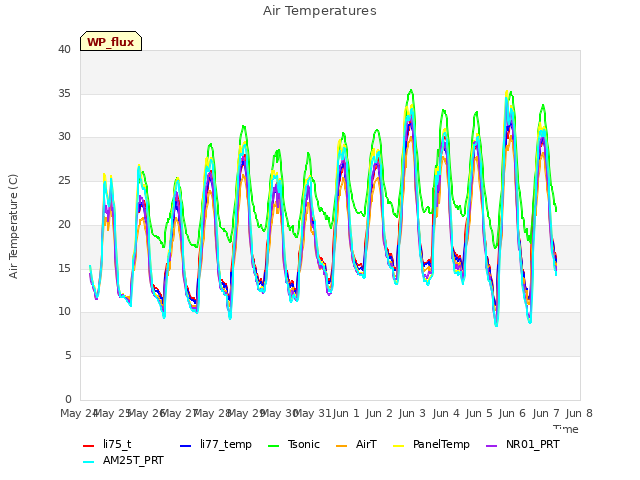The width and height of the screenshot is (640, 480).
Task: Click the Jun 5 date tick label
Action: (479, 413)
